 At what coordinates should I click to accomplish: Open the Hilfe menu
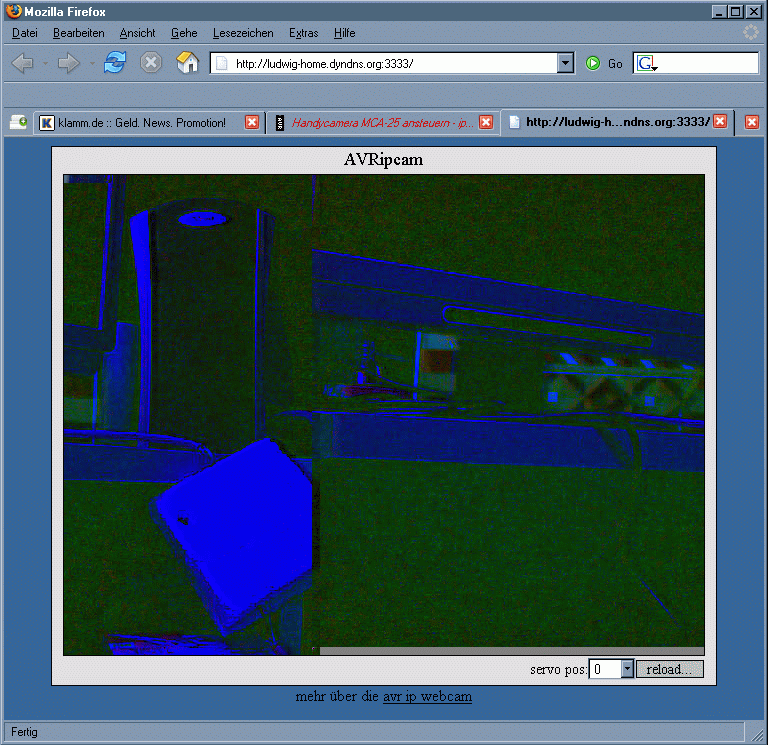tap(344, 33)
